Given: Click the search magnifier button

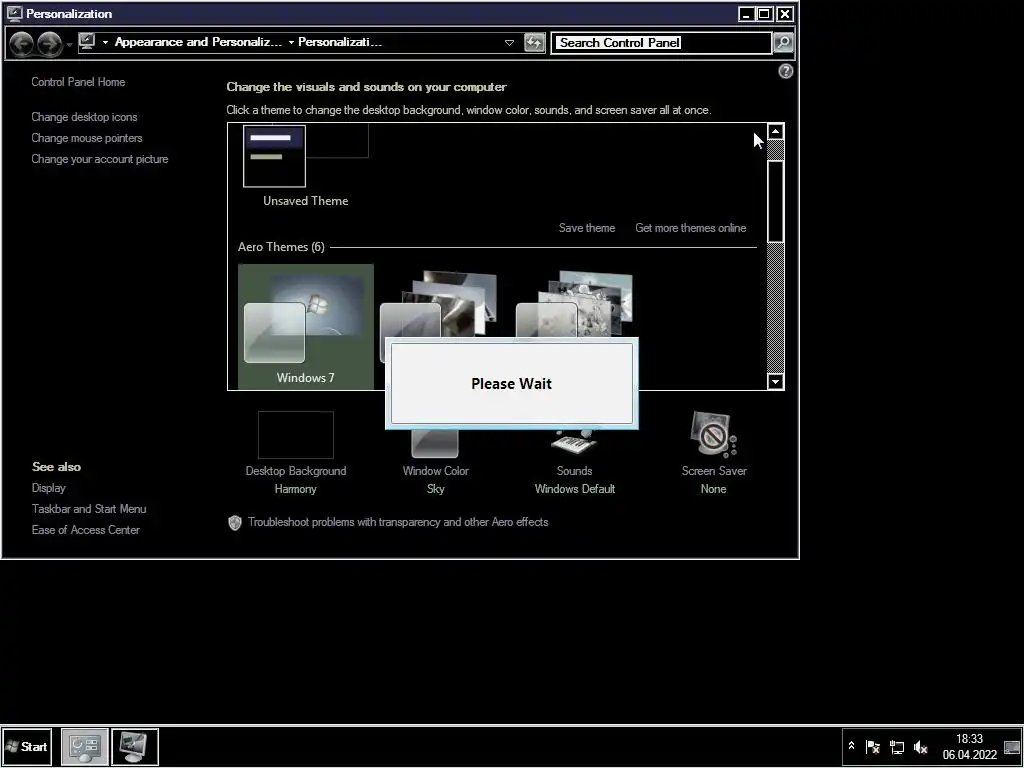Looking at the screenshot, I should tap(783, 43).
